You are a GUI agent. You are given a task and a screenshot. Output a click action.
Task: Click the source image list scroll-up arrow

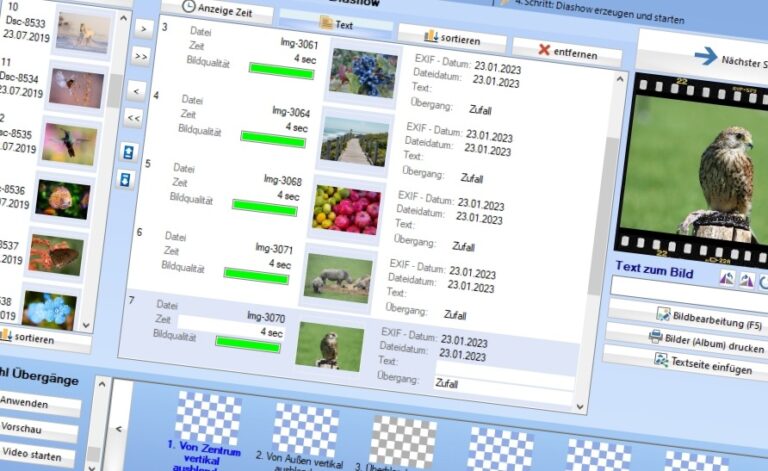(x=123, y=19)
